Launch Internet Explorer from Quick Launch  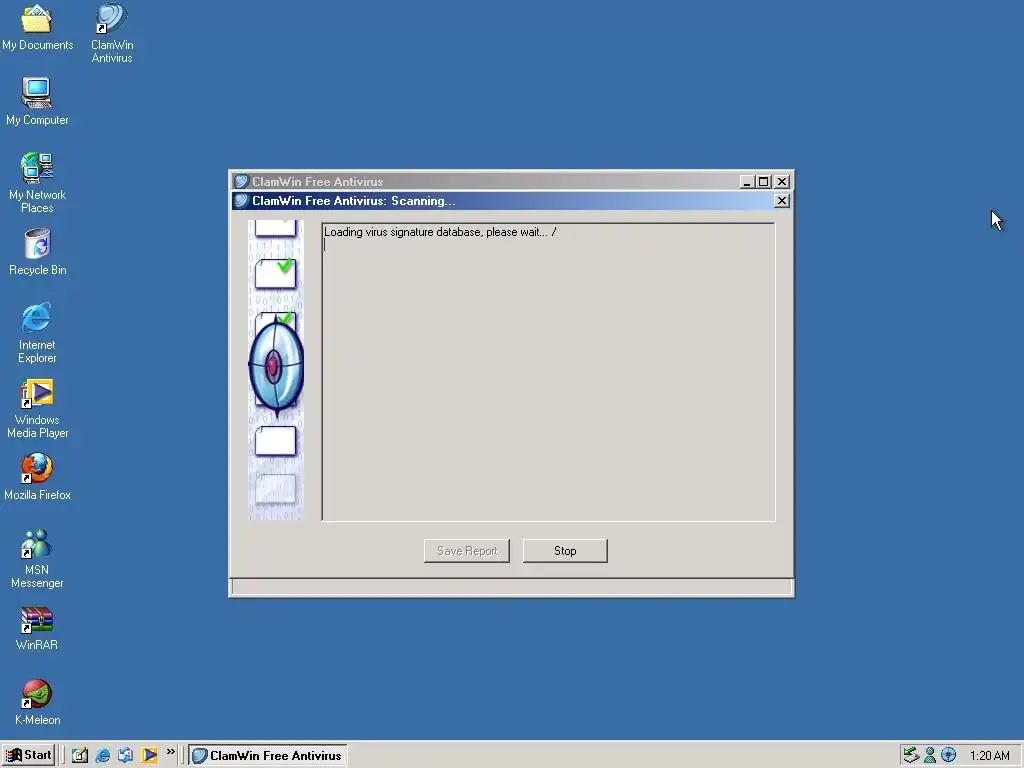pyautogui.click(x=103, y=755)
